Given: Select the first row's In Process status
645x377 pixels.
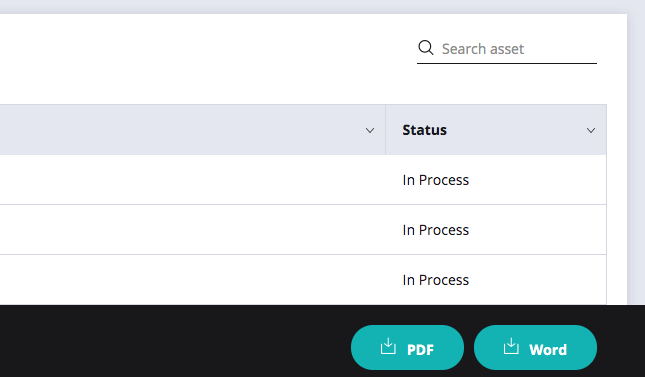Looking at the screenshot, I should pyautogui.click(x=436, y=180).
